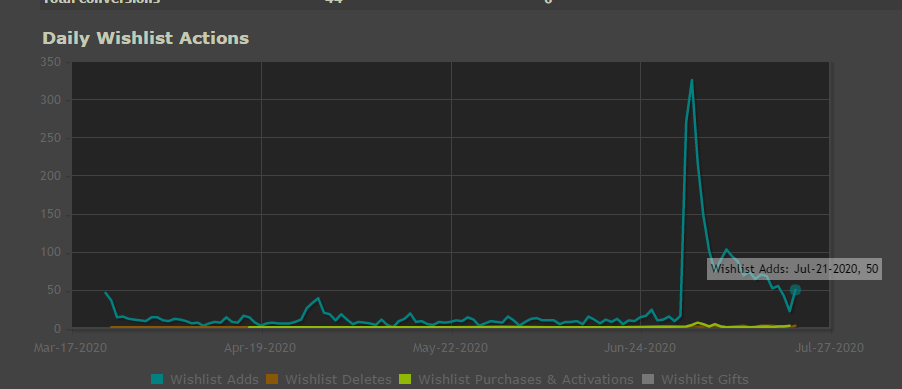Click the Jun-24-2020 axis label

[640, 348]
